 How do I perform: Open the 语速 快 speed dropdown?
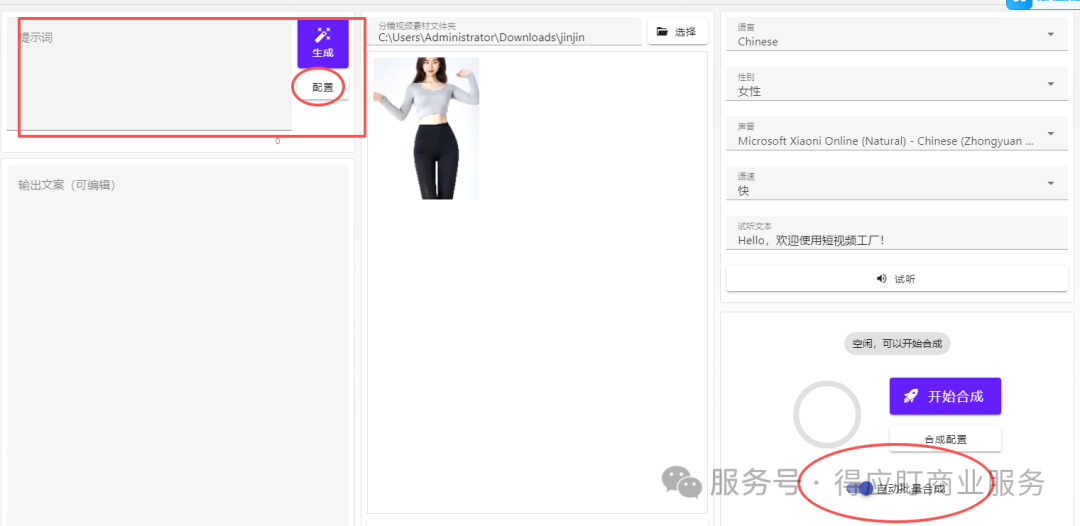(x=897, y=183)
